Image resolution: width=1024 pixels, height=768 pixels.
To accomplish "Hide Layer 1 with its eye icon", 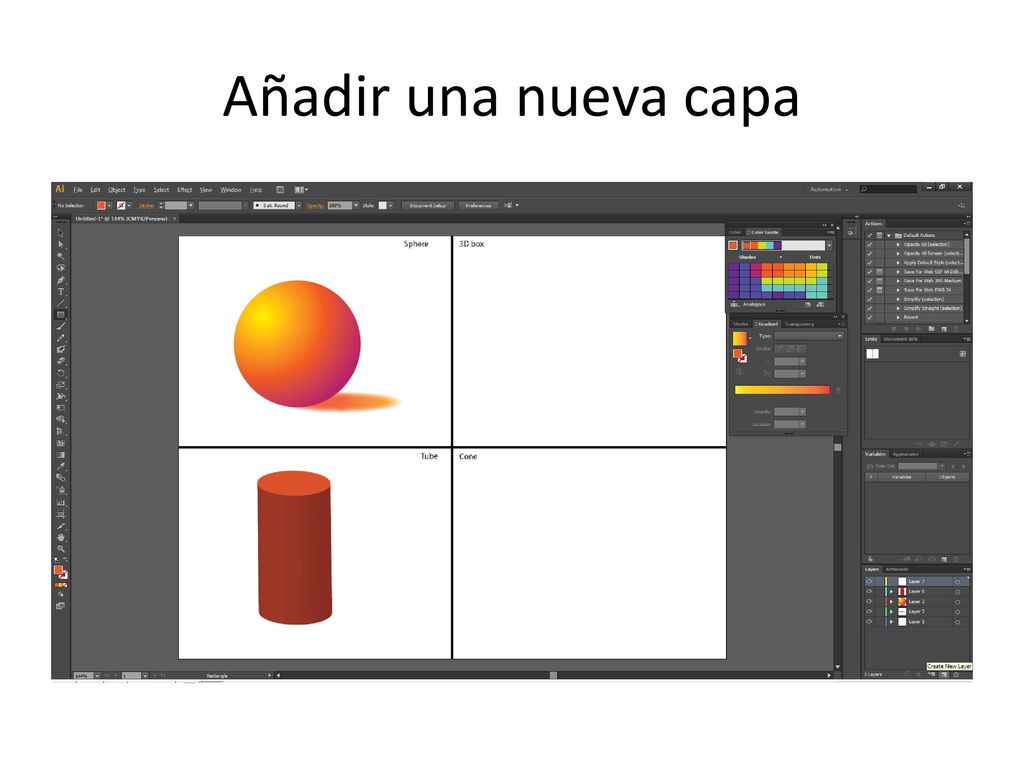I will coord(869,622).
